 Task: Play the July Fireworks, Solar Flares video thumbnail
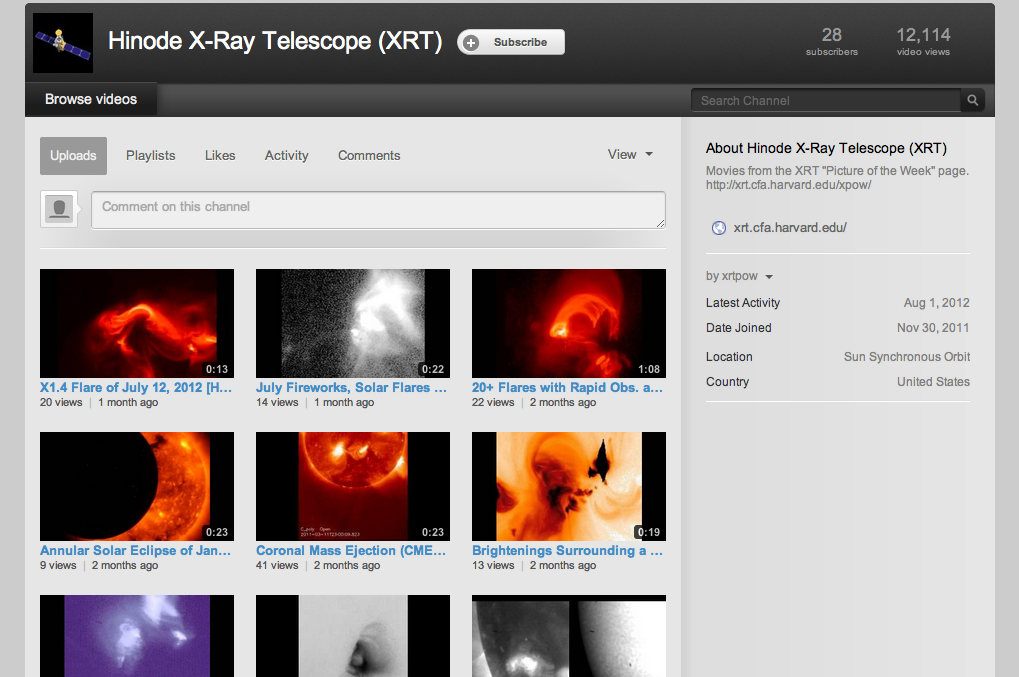pyautogui.click(x=353, y=323)
